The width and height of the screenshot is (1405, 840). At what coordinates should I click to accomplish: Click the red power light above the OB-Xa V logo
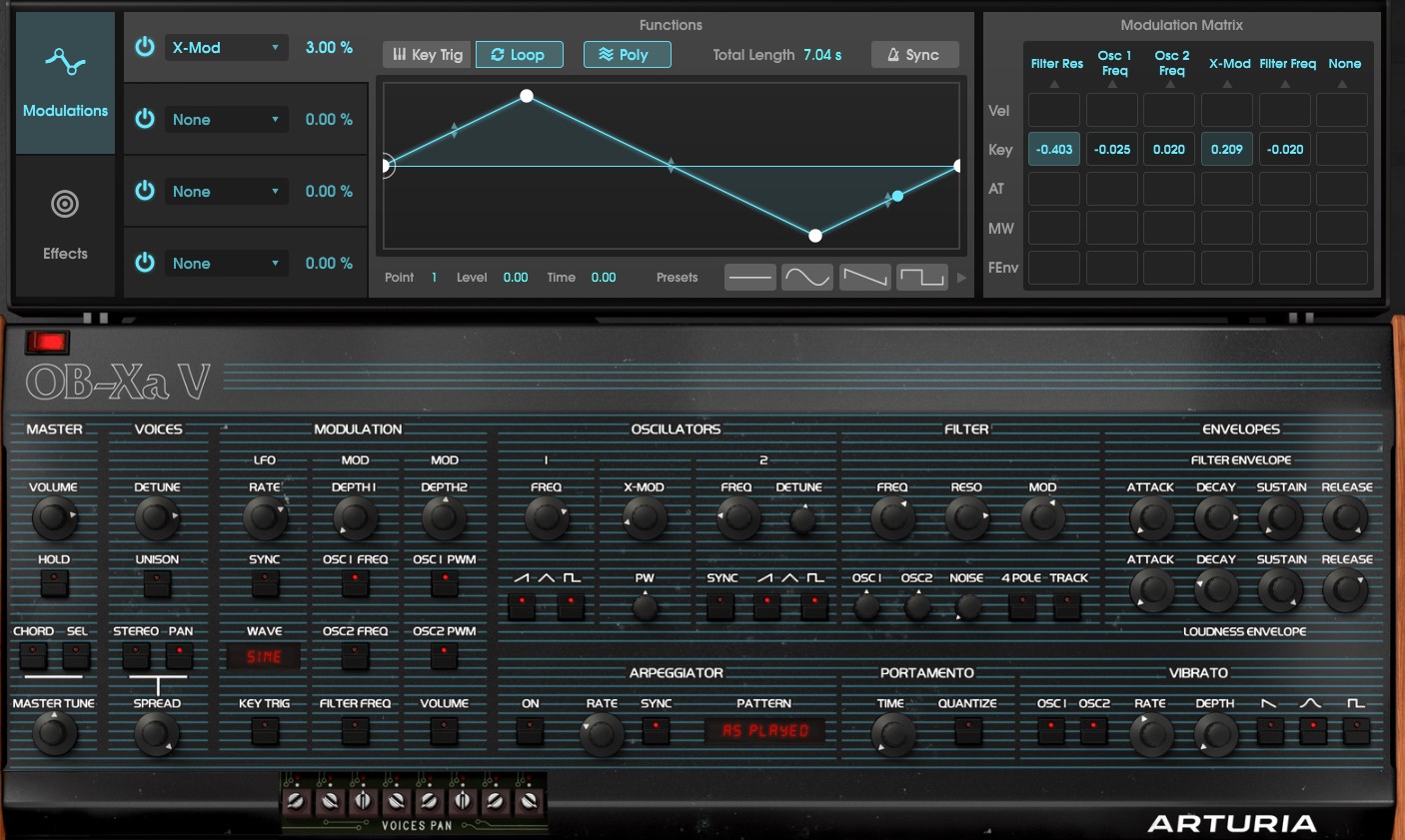(47, 343)
